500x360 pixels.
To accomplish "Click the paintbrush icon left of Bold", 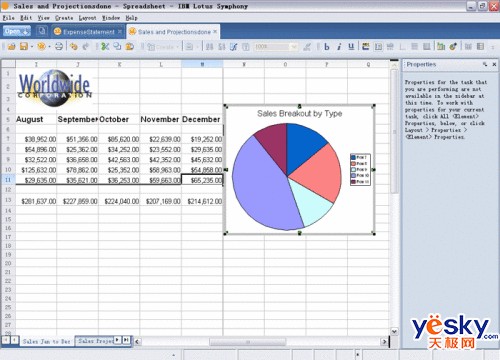I will point(307,47).
